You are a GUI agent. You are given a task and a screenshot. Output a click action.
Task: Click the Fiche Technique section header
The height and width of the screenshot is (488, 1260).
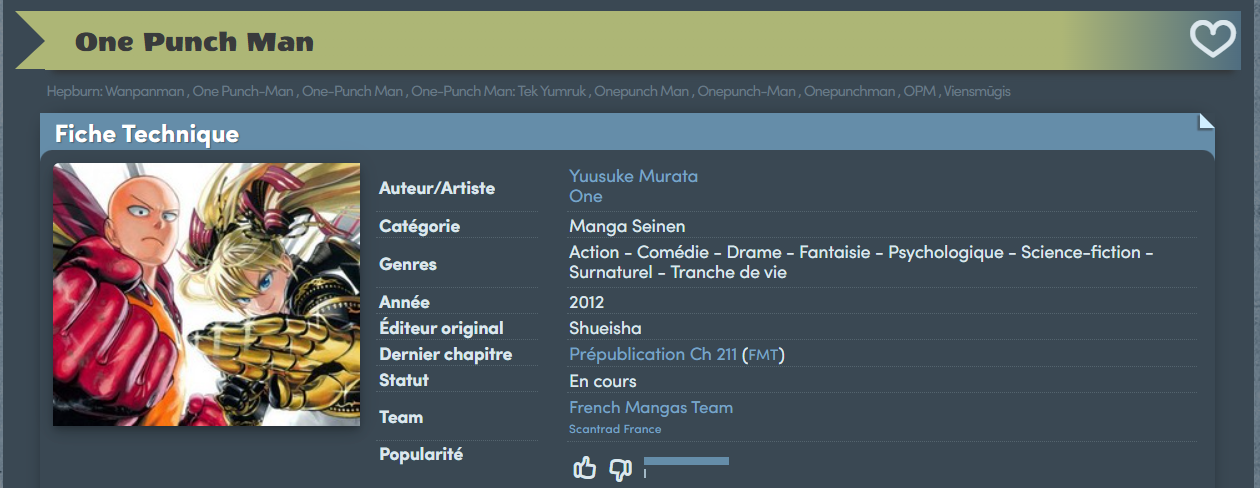(x=147, y=134)
